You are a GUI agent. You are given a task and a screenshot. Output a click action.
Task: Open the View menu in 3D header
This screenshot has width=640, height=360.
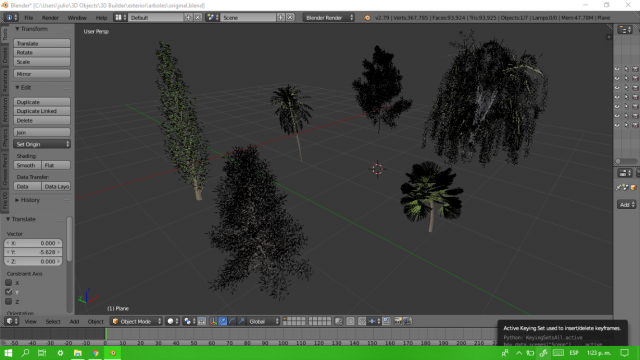tap(31, 321)
